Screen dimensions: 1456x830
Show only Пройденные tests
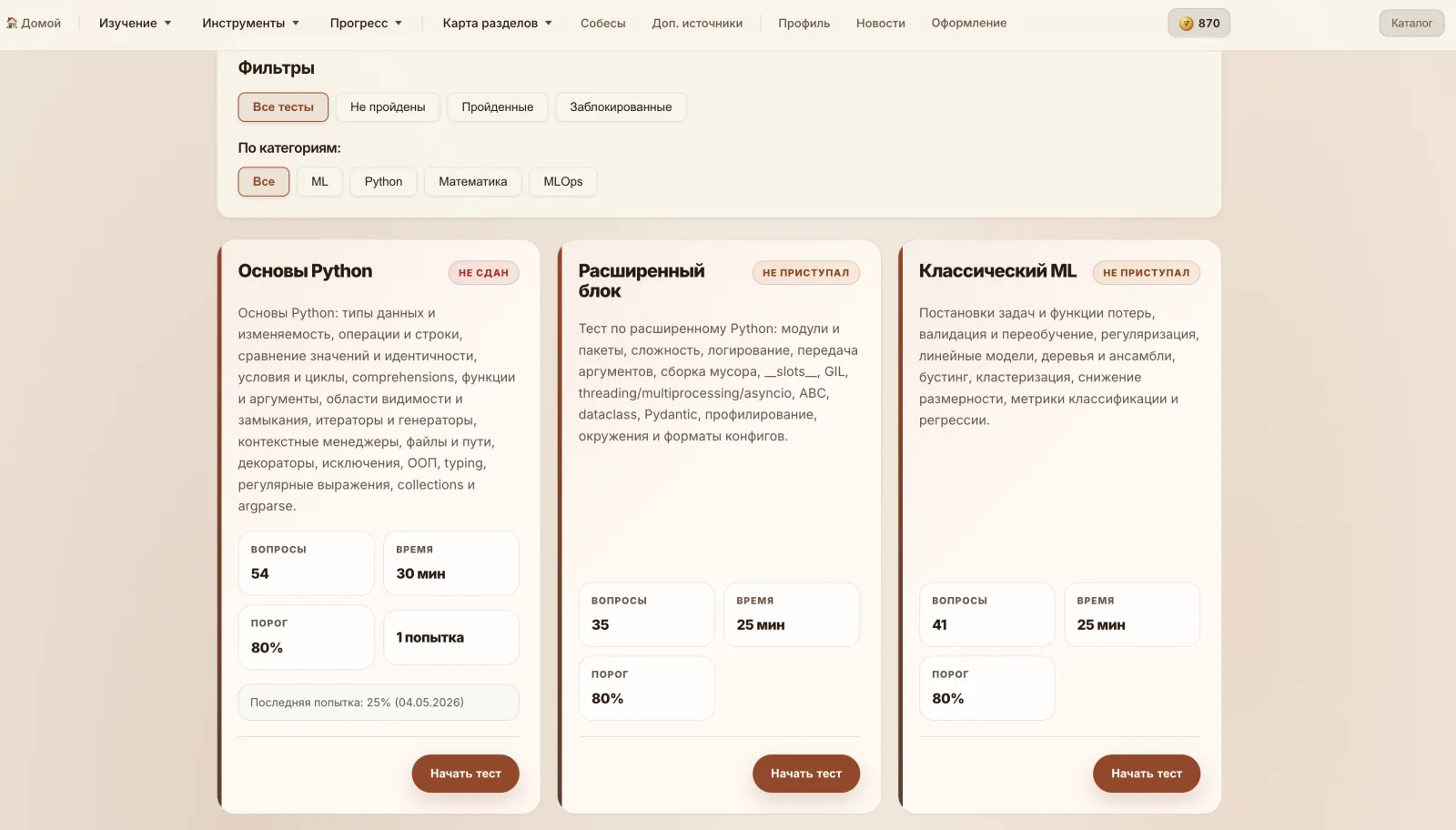click(x=497, y=106)
